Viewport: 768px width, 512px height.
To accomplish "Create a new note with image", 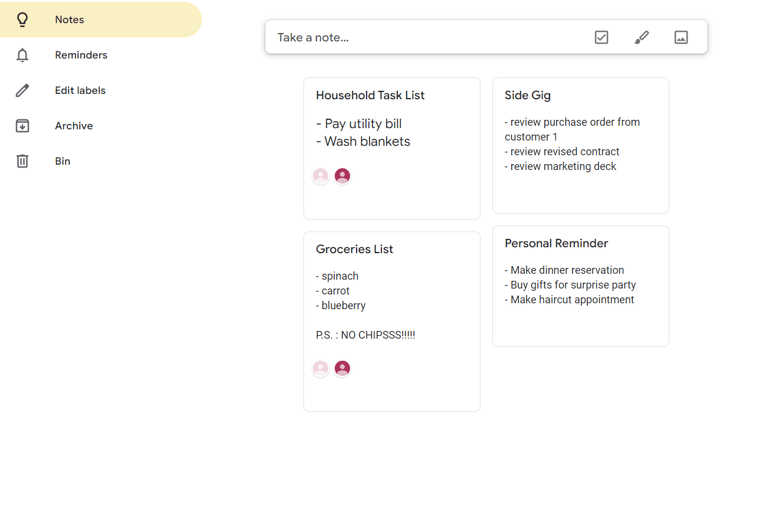I will 681,38.
